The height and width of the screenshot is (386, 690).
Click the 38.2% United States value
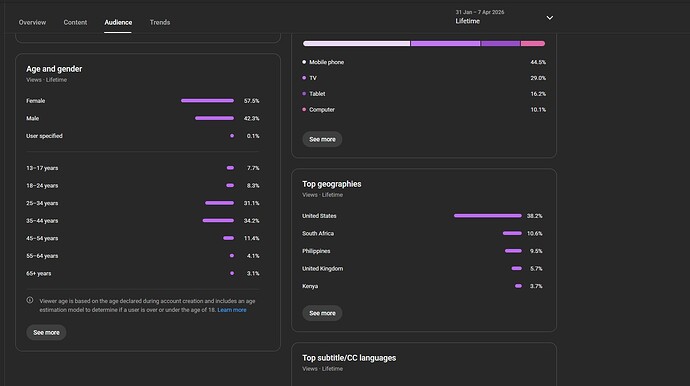click(535, 216)
